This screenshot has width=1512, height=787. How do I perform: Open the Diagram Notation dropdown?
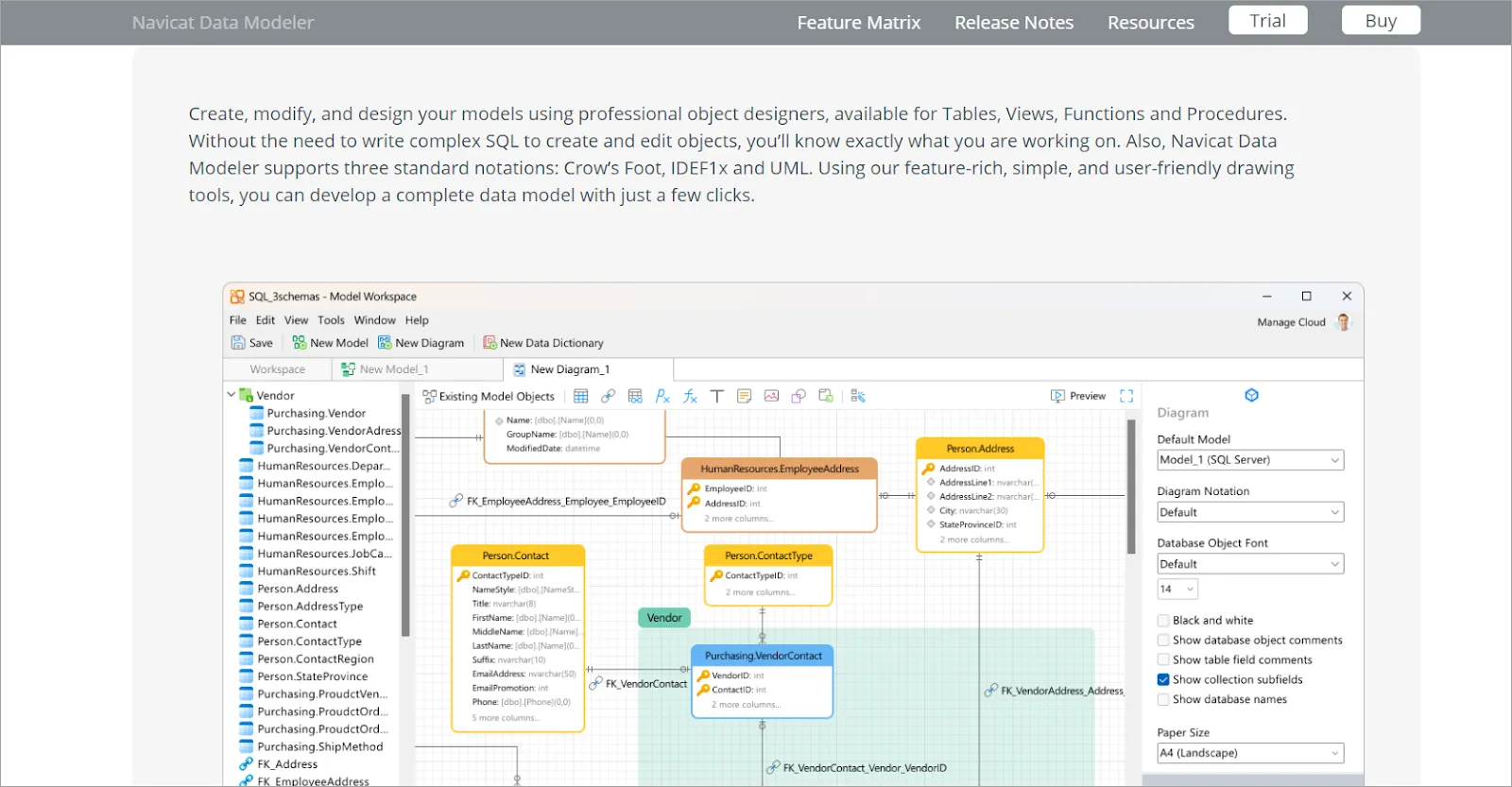[1250, 512]
